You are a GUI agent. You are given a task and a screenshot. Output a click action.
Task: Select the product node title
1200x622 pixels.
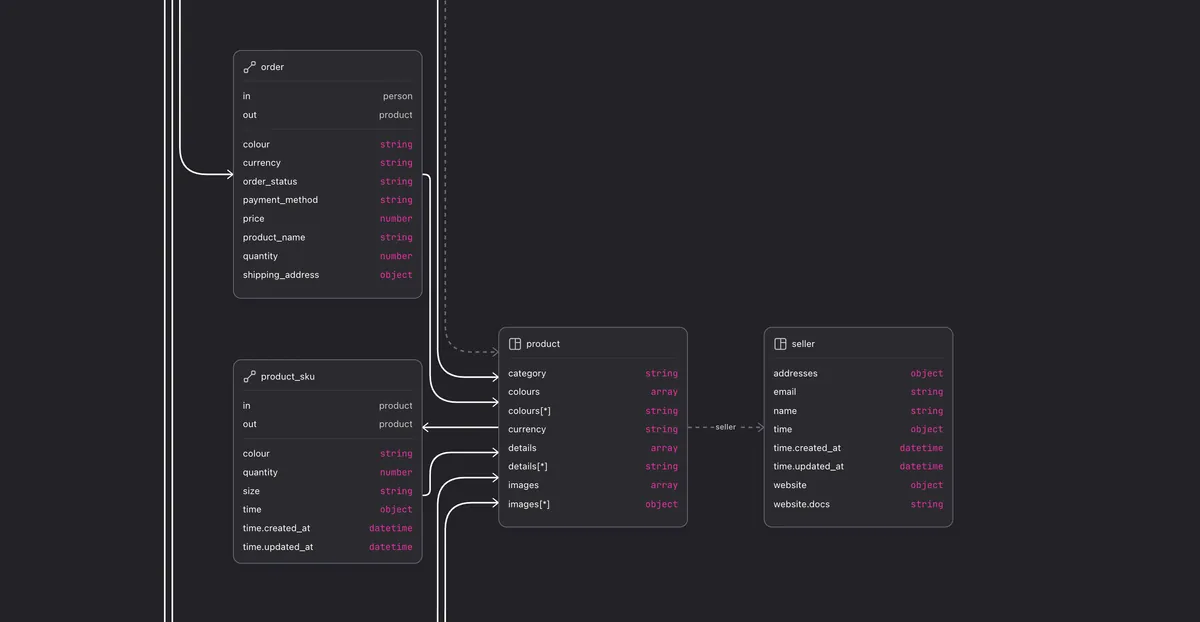[x=543, y=344]
